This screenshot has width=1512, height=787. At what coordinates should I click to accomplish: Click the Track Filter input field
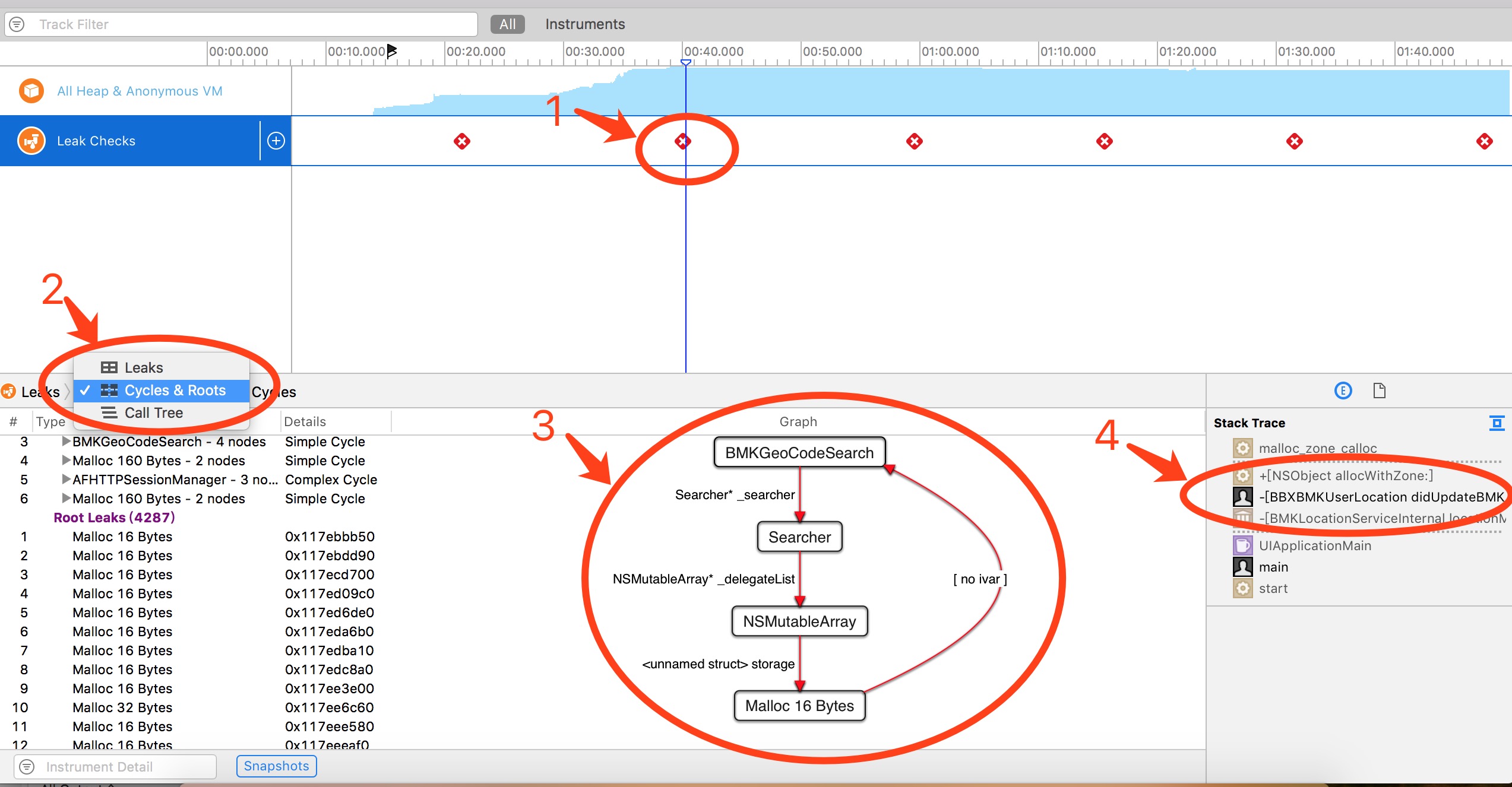(241, 24)
